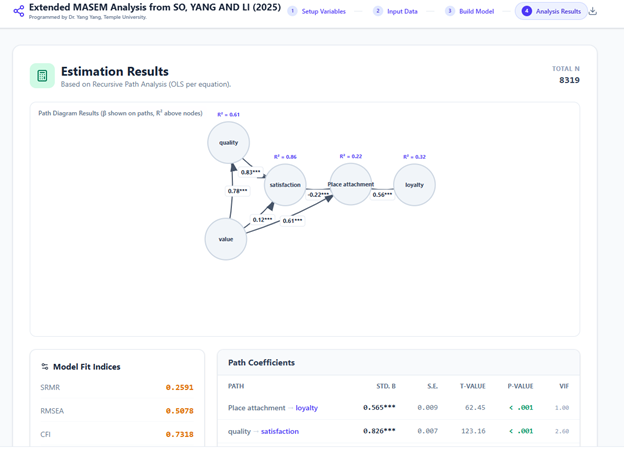Select the loyalty node in diagram
Screen dimensions: 624x450
tap(414, 185)
